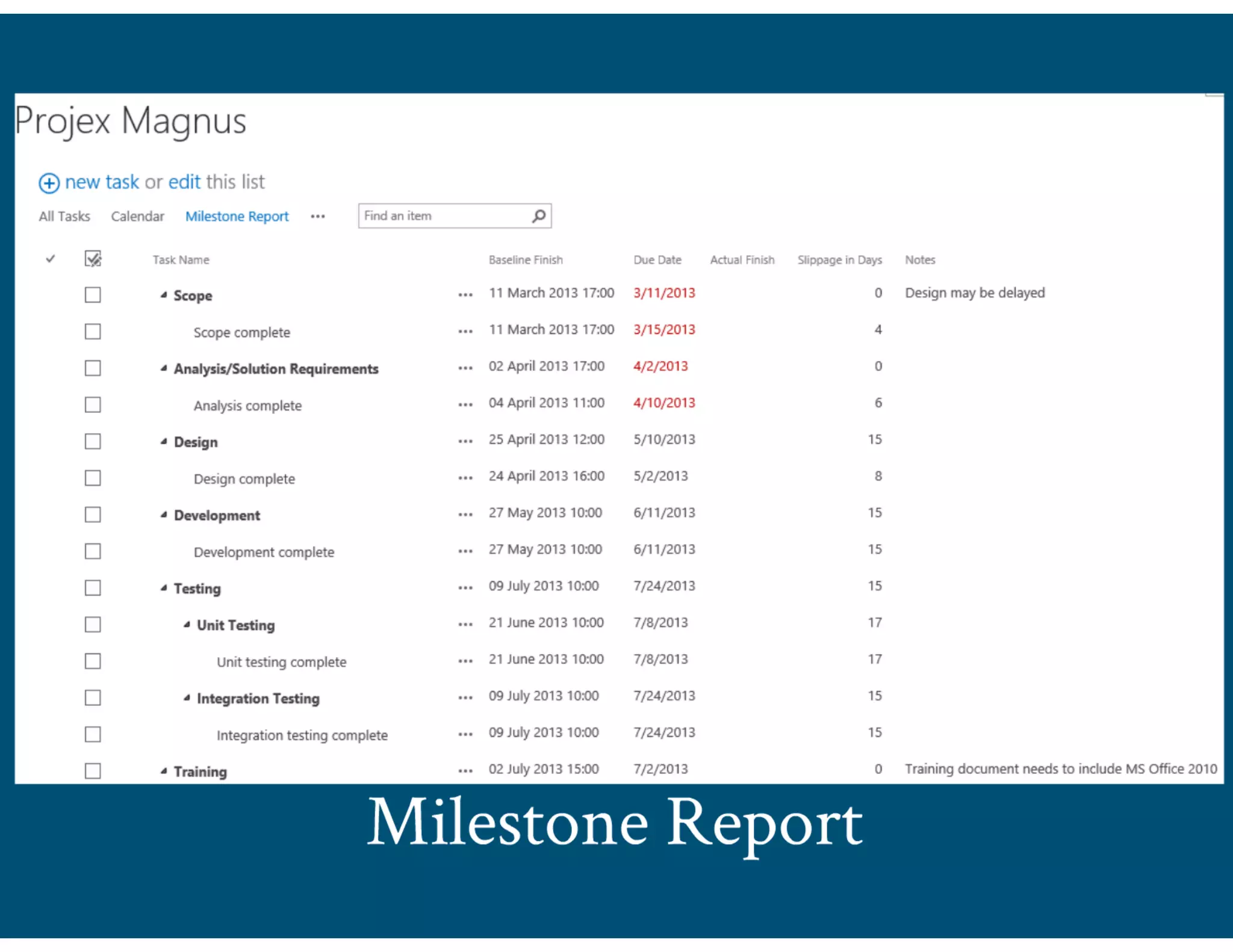1233x952 pixels.
Task: Open ellipsis menu for Unit Testing row
Action: click(x=465, y=625)
